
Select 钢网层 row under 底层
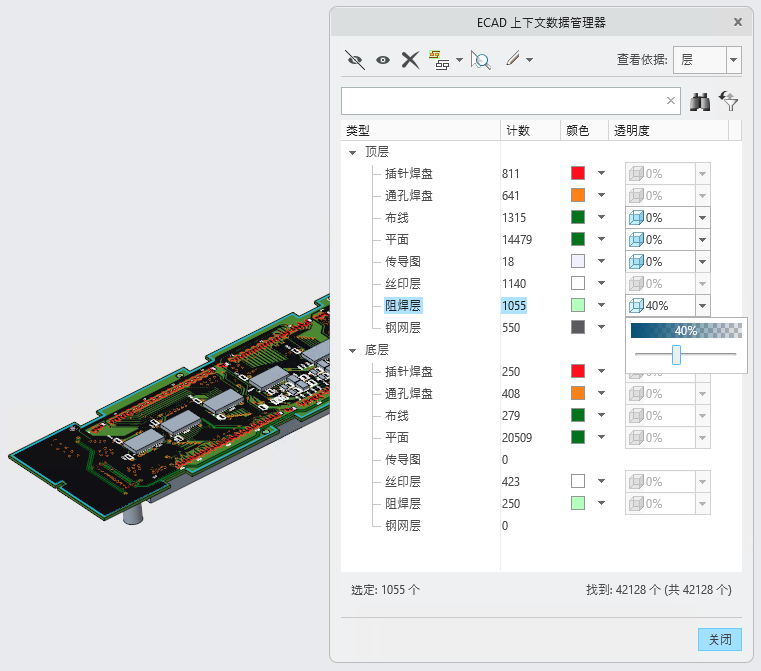pyautogui.click(x=402, y=525)
